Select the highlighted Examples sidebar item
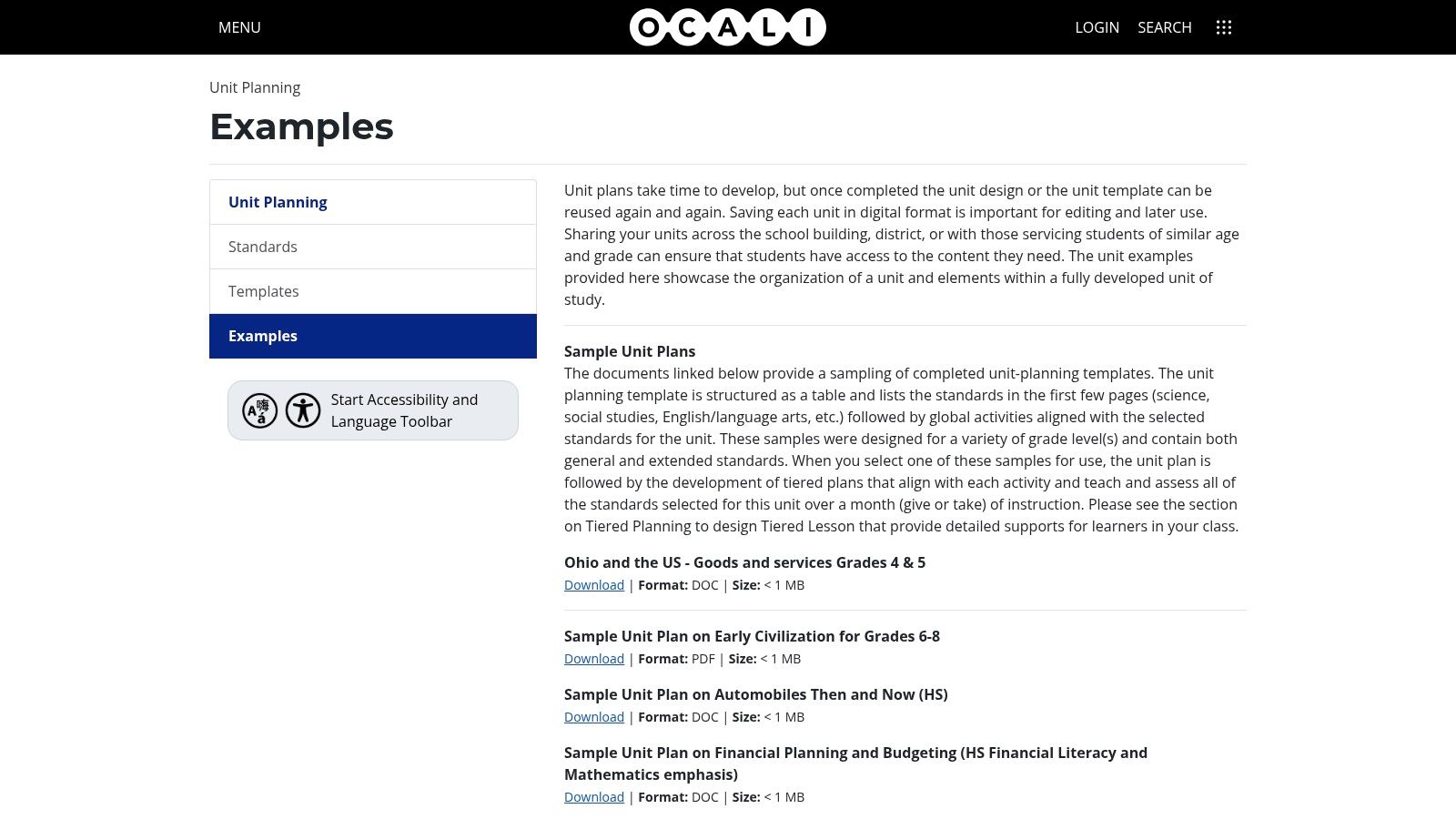 (263, 336)
